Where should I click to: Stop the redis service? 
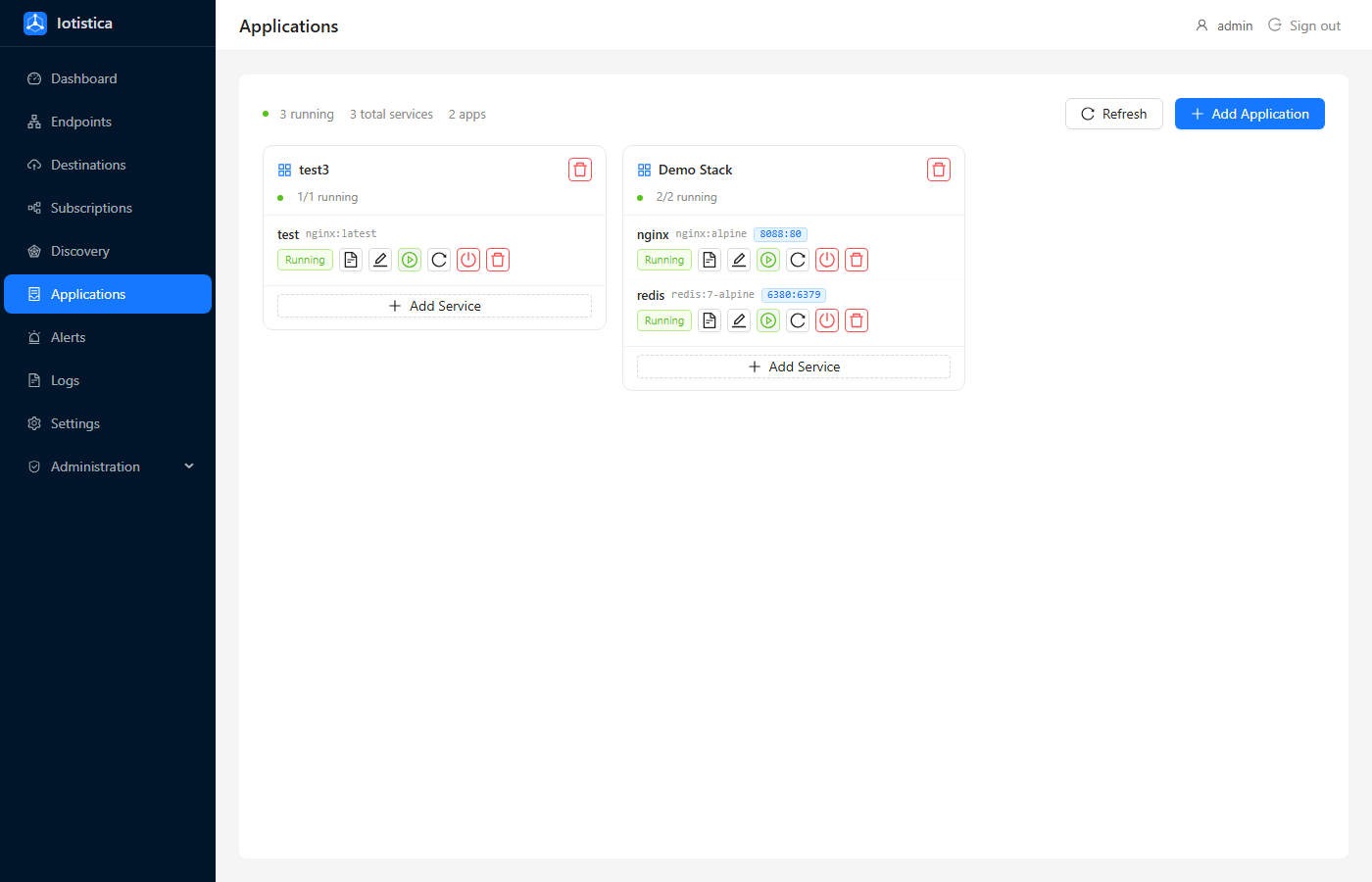point(827,320)
